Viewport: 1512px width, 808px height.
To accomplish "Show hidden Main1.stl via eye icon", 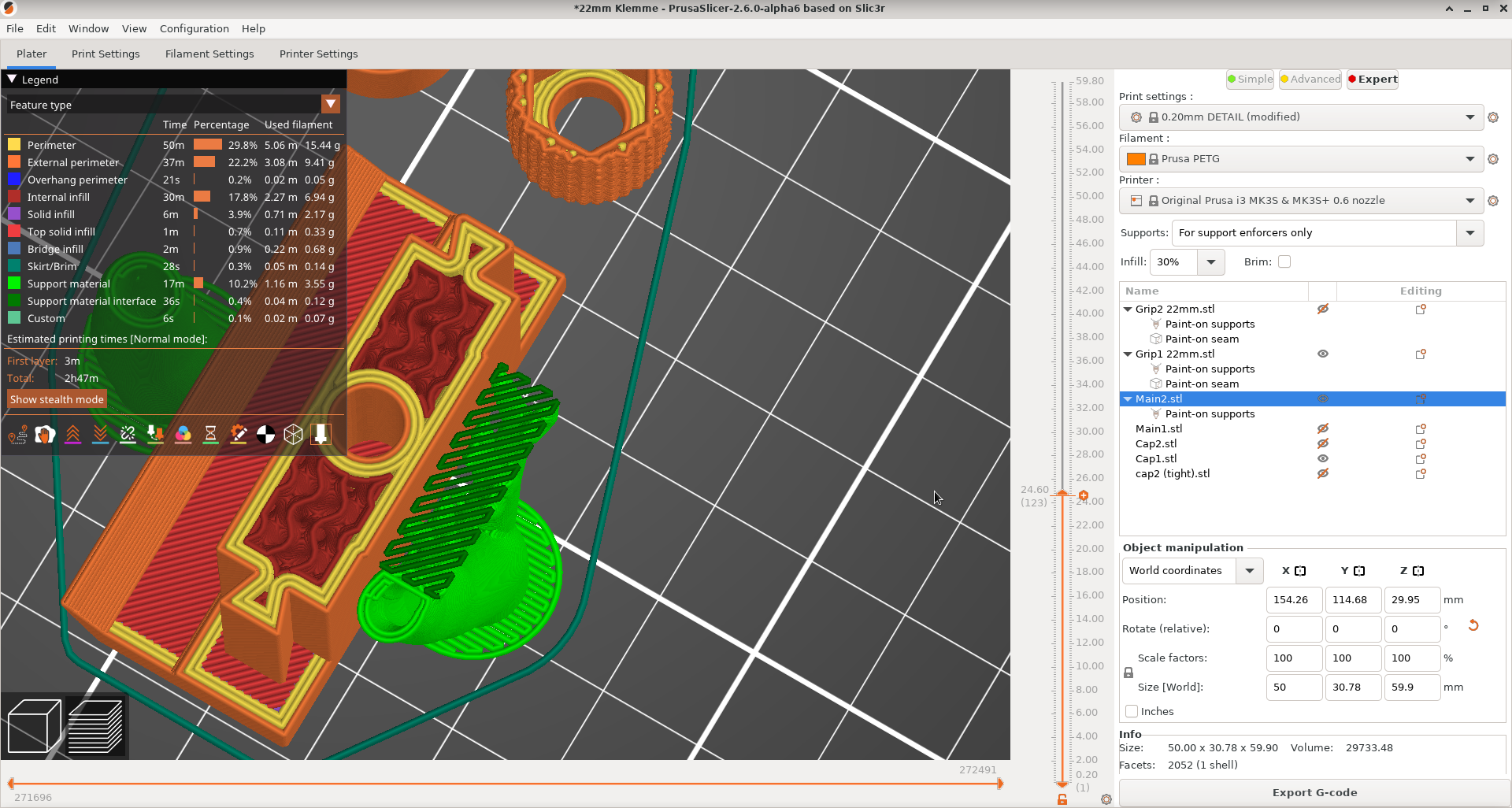I will (1323, 428).
